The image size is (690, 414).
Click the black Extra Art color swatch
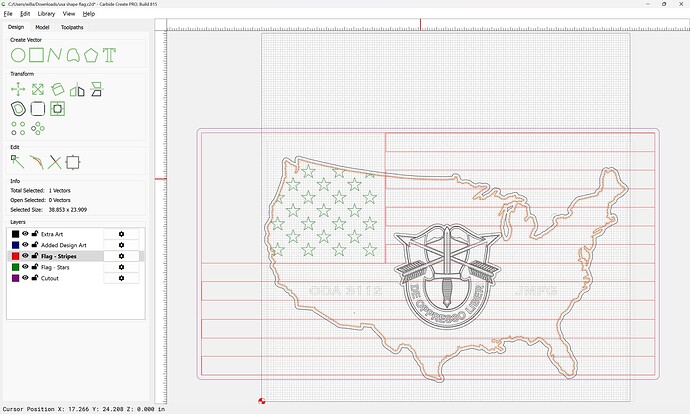tap(15, 234)
